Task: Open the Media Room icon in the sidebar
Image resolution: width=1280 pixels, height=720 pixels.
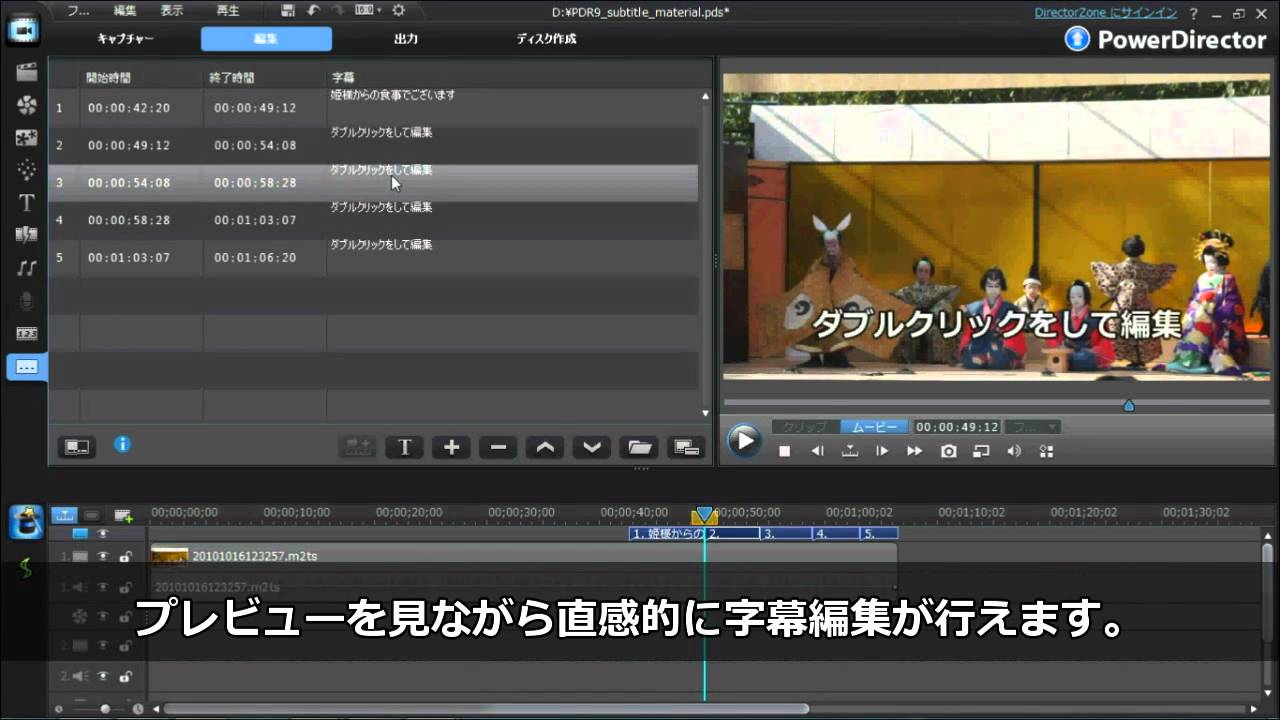Action: [27, 72]
